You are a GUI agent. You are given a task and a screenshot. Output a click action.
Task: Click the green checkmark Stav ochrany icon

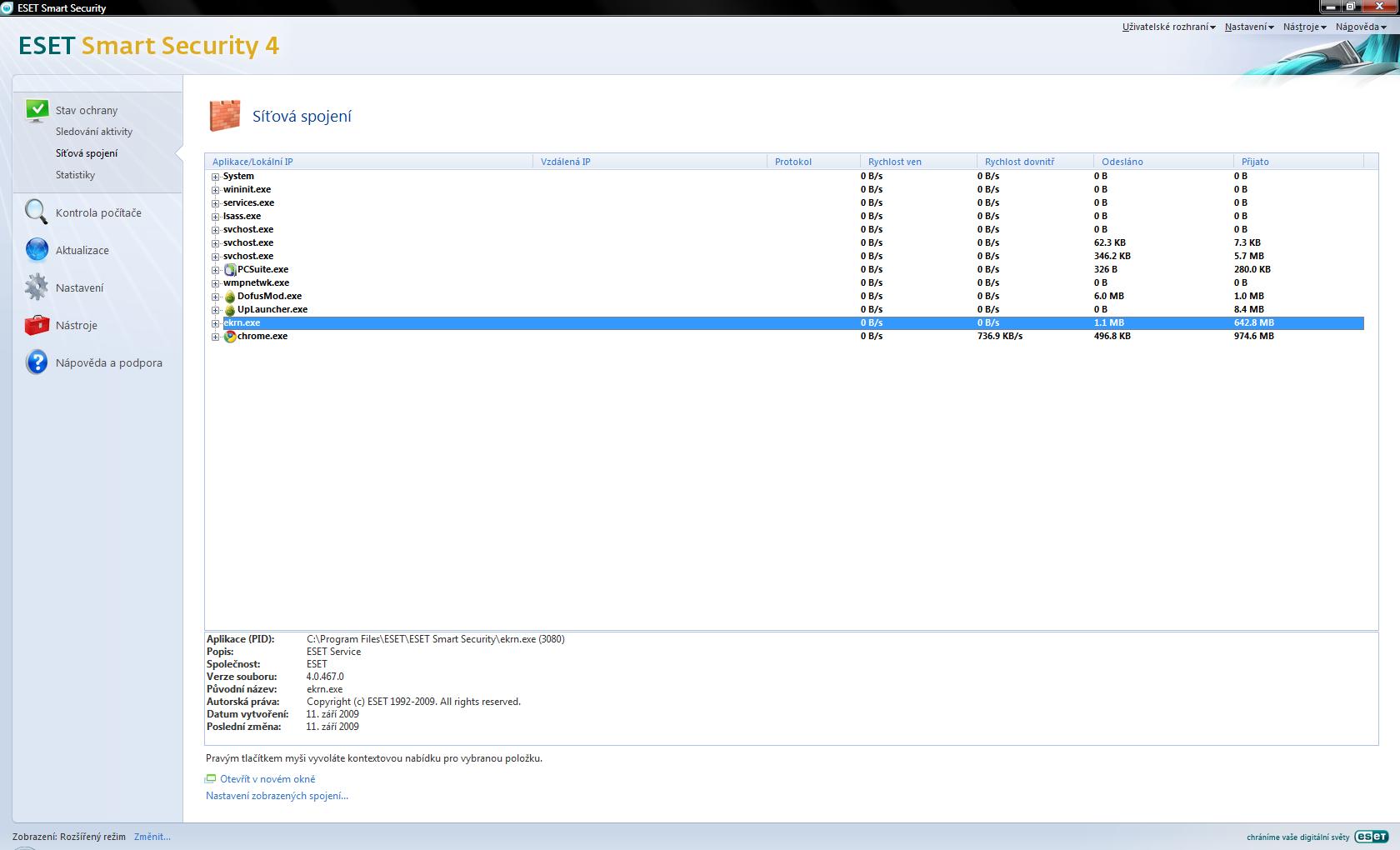coord(37,110)
